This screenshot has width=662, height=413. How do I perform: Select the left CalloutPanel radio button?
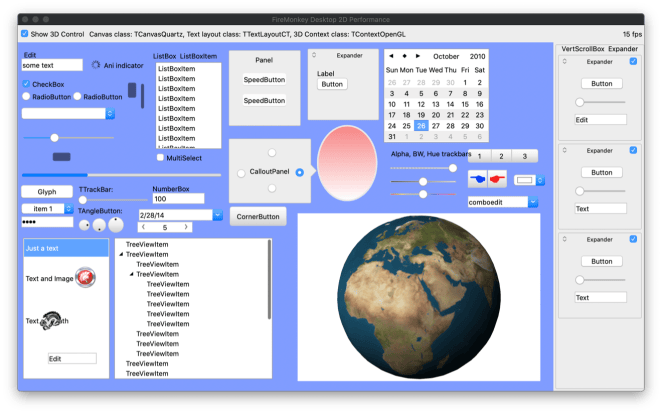click(x=241, y=173)
